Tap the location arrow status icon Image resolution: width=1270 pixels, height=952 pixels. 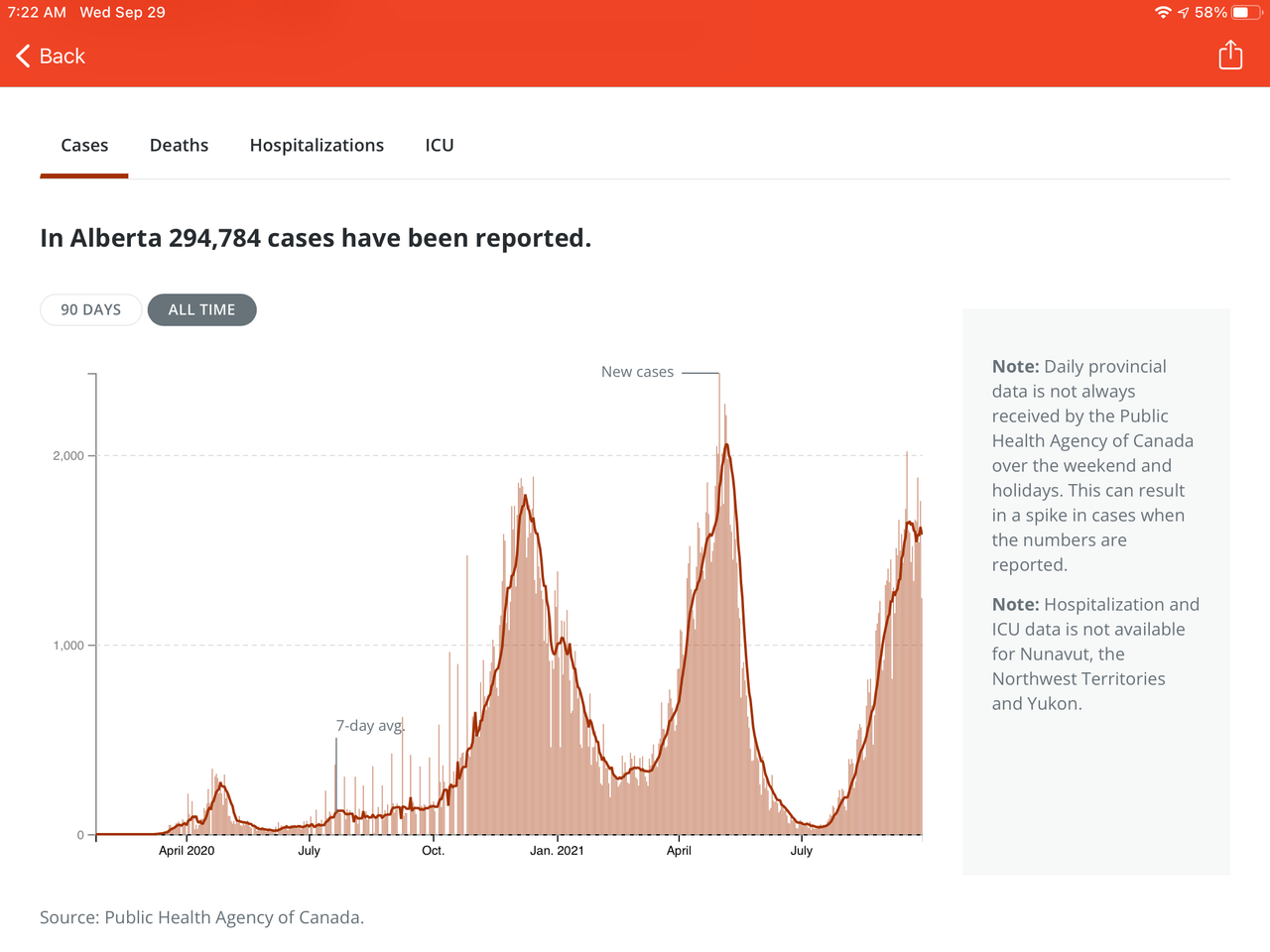pos(1183,13)
